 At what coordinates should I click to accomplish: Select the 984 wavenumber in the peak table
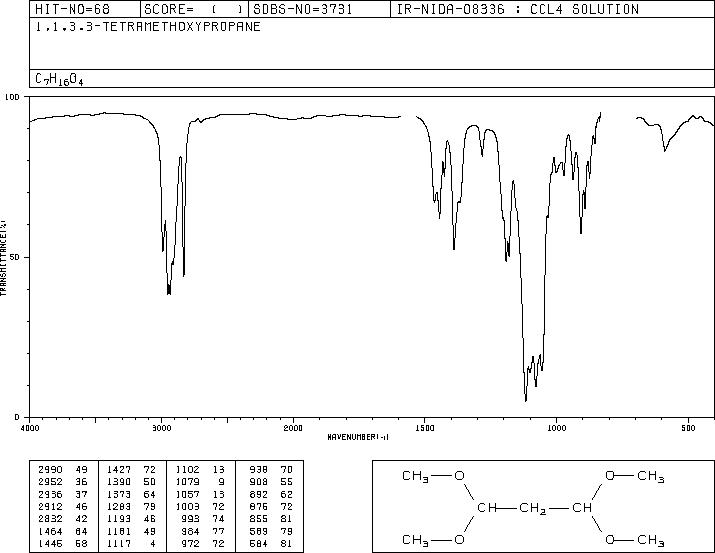tap(191, 531)
